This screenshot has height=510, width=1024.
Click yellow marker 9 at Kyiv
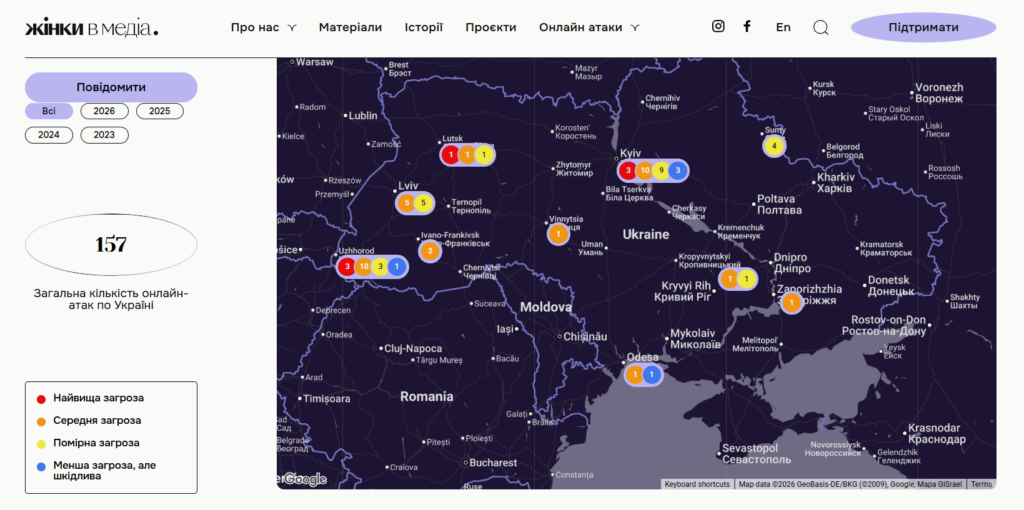pos(662,171)
